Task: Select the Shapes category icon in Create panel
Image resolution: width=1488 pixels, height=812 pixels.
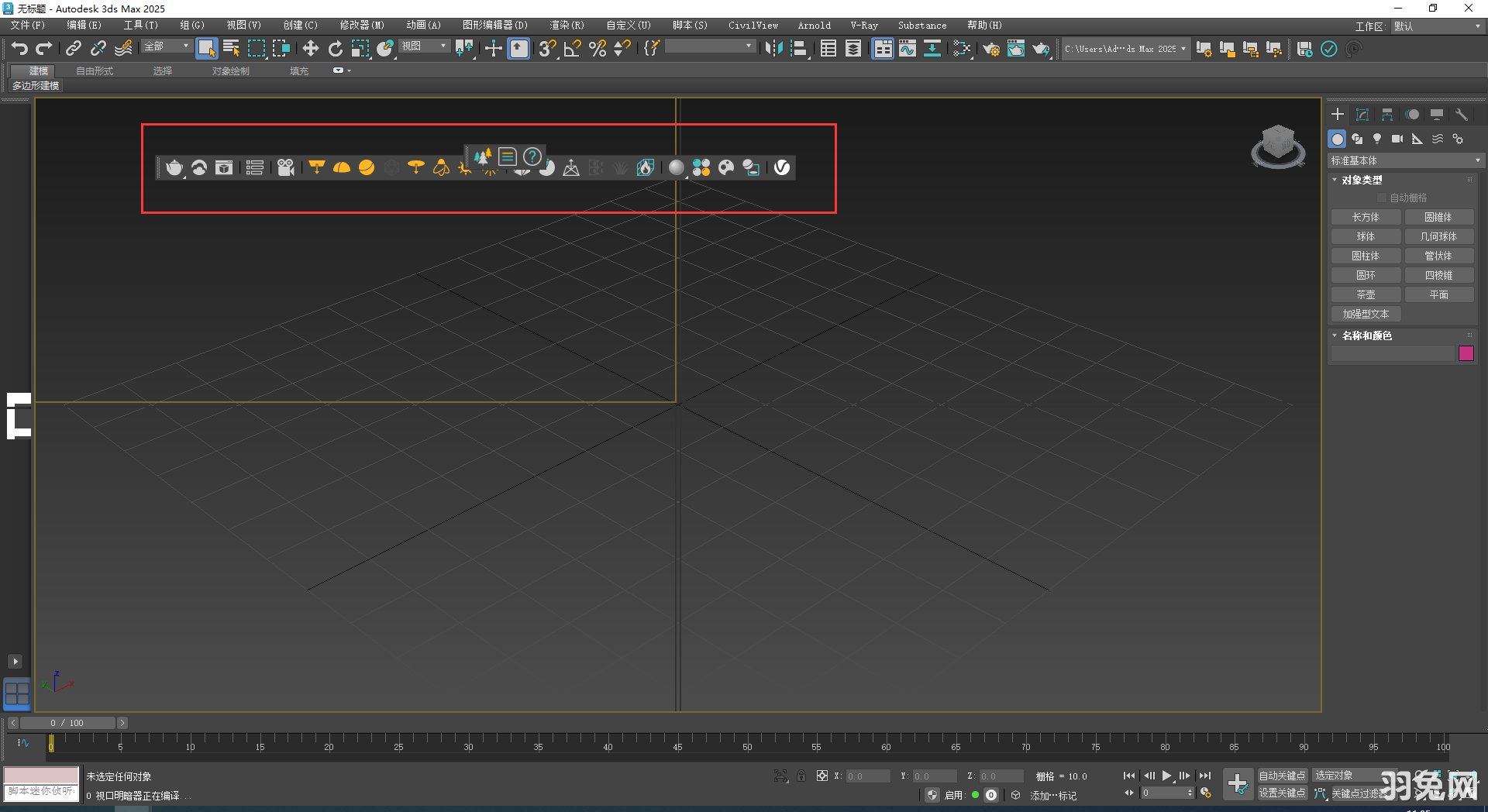Action: tap(1357, 139)
